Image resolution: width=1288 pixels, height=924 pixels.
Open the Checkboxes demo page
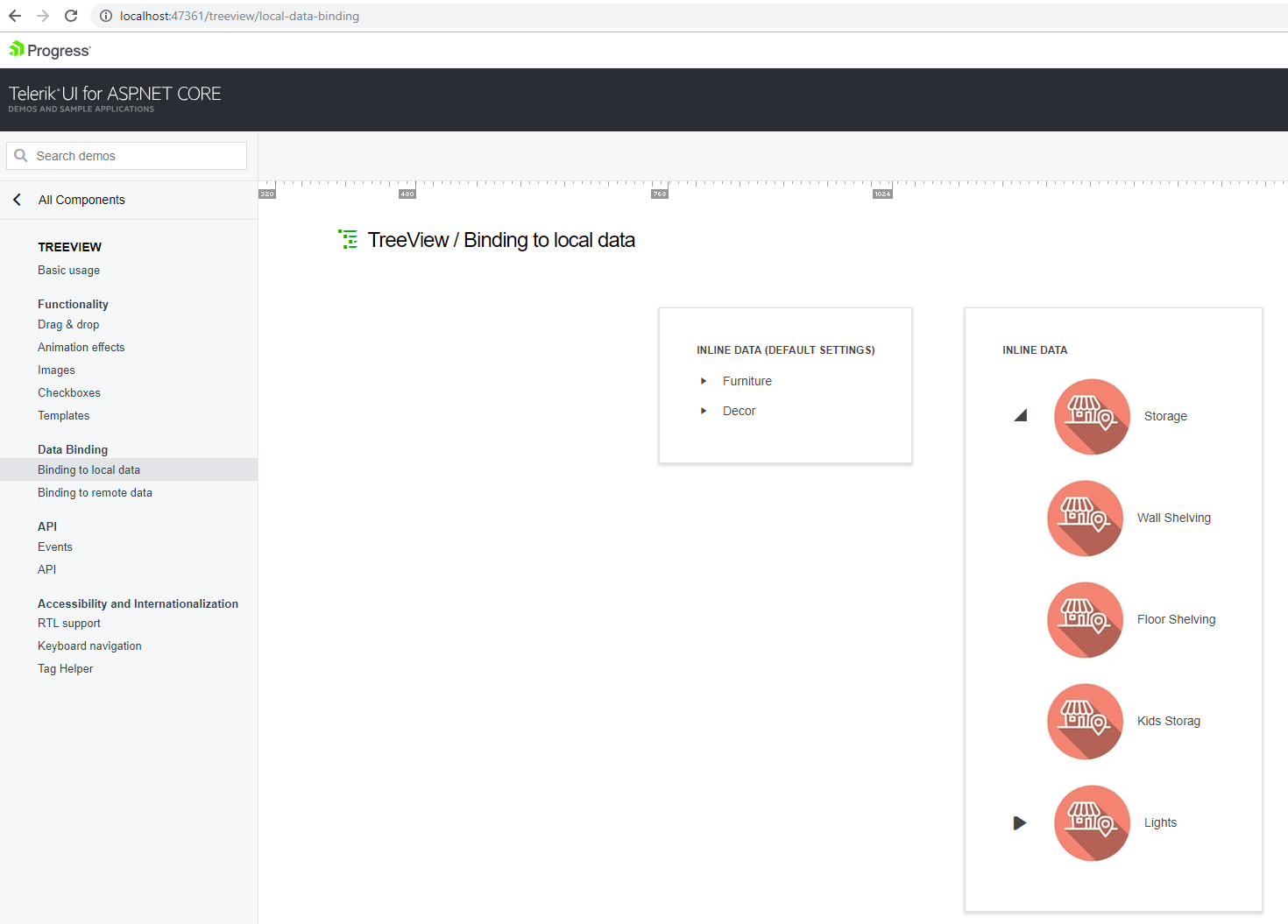[69, 393]
